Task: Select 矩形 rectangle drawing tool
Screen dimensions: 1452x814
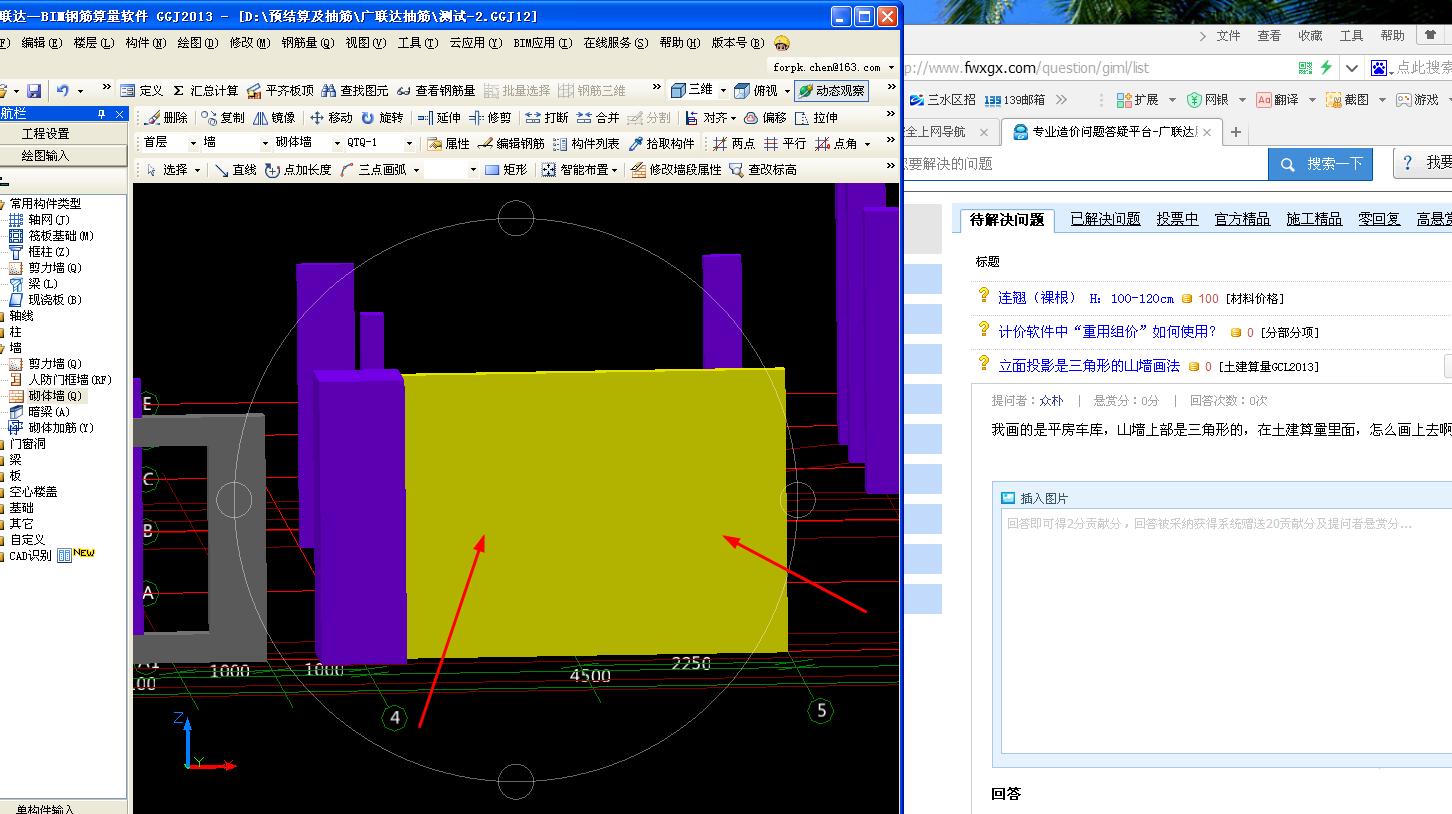Action: (506, 170)
